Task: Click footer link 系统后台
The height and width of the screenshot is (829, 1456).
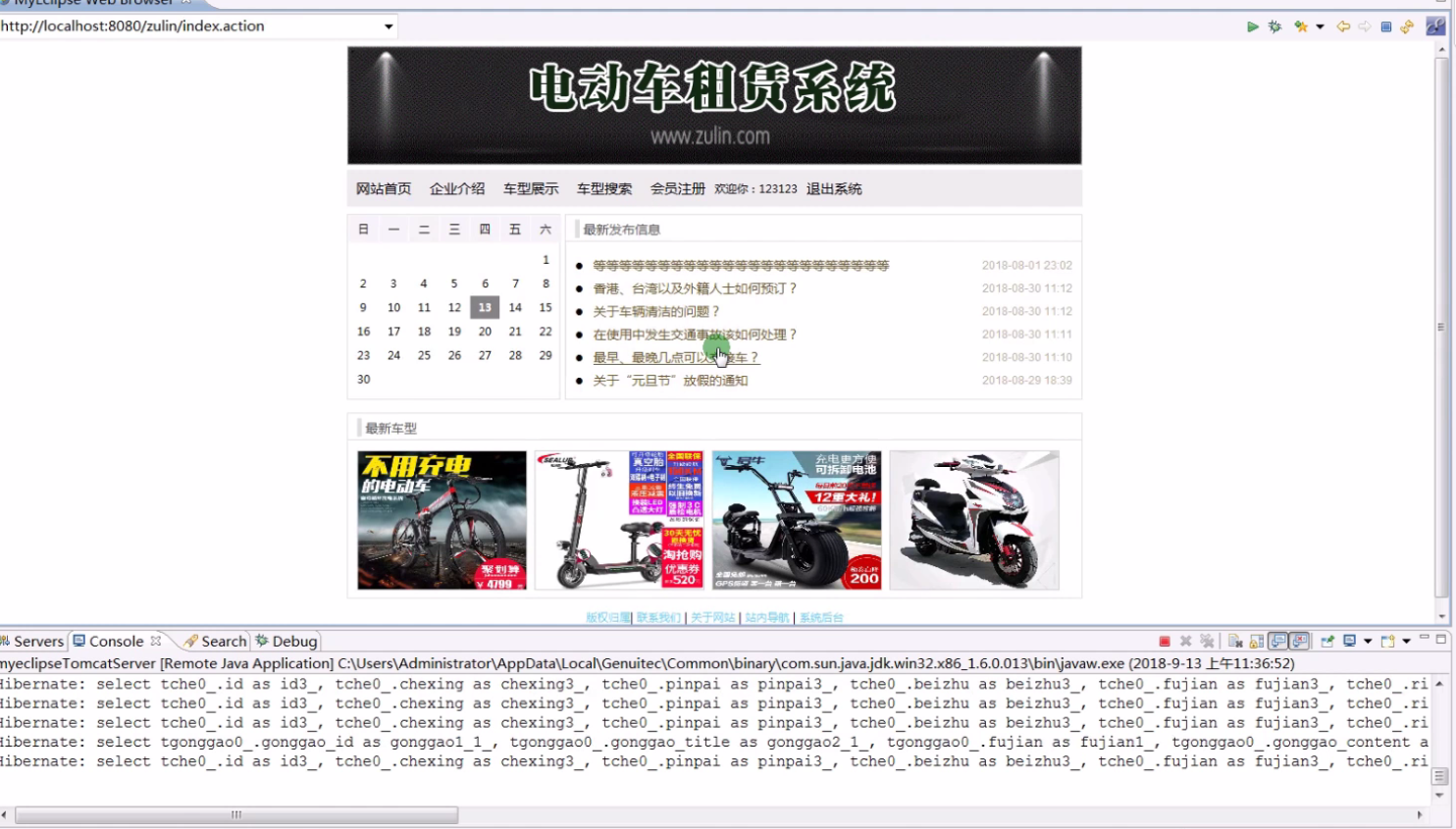Action: tap(821, 618)
